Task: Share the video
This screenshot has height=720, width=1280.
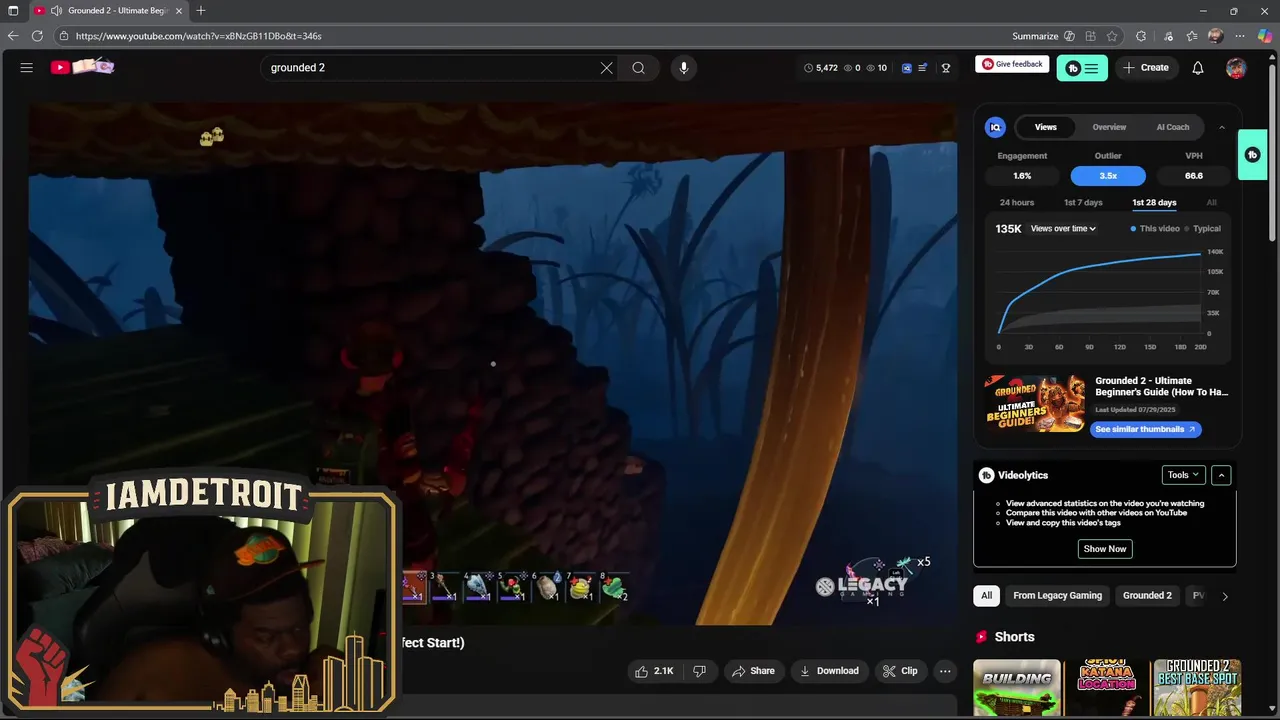Action: 752,671
